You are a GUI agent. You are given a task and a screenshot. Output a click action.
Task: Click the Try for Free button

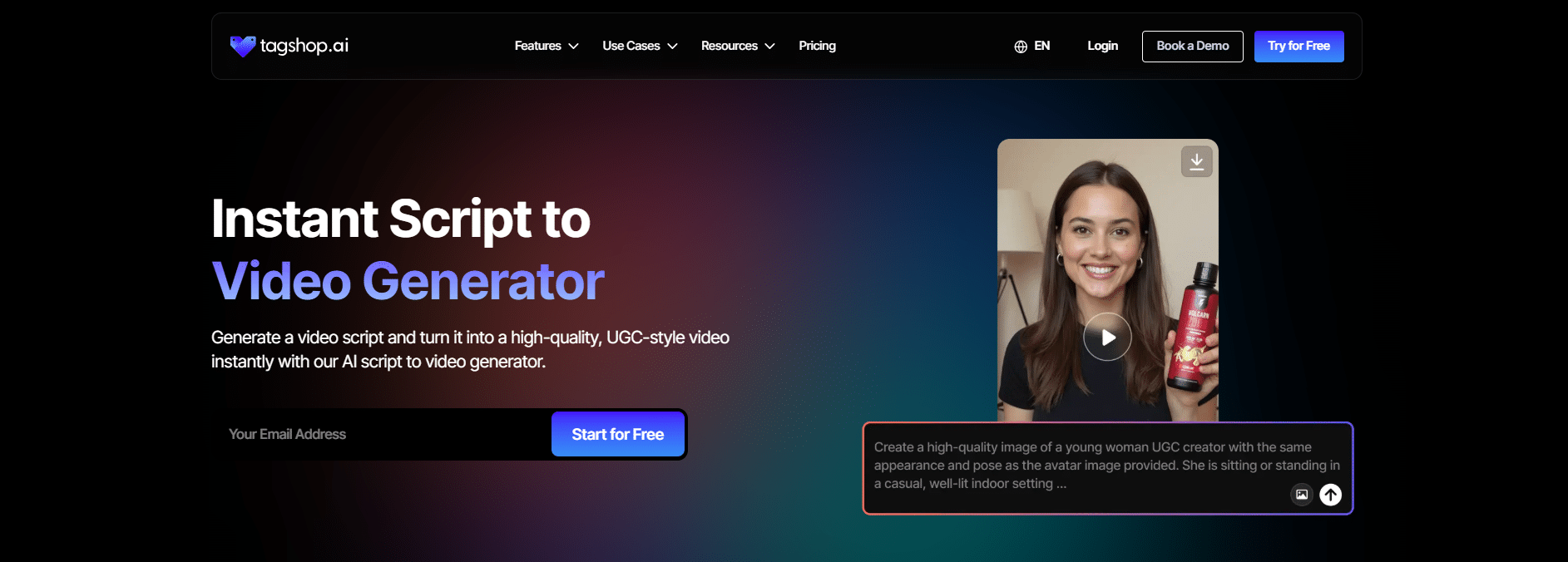coord(1298,46)
